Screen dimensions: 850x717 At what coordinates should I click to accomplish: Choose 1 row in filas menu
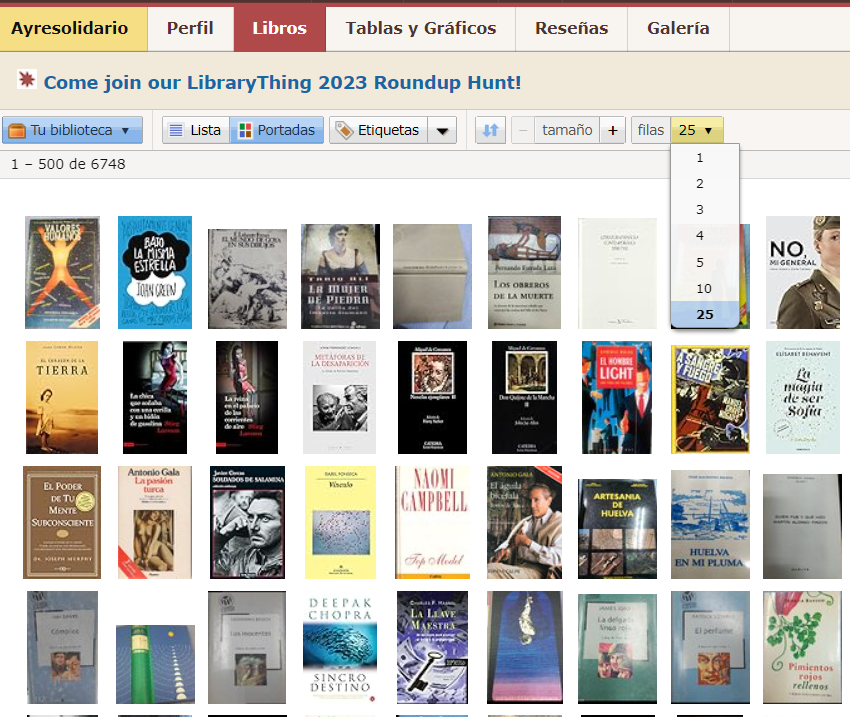705,158
